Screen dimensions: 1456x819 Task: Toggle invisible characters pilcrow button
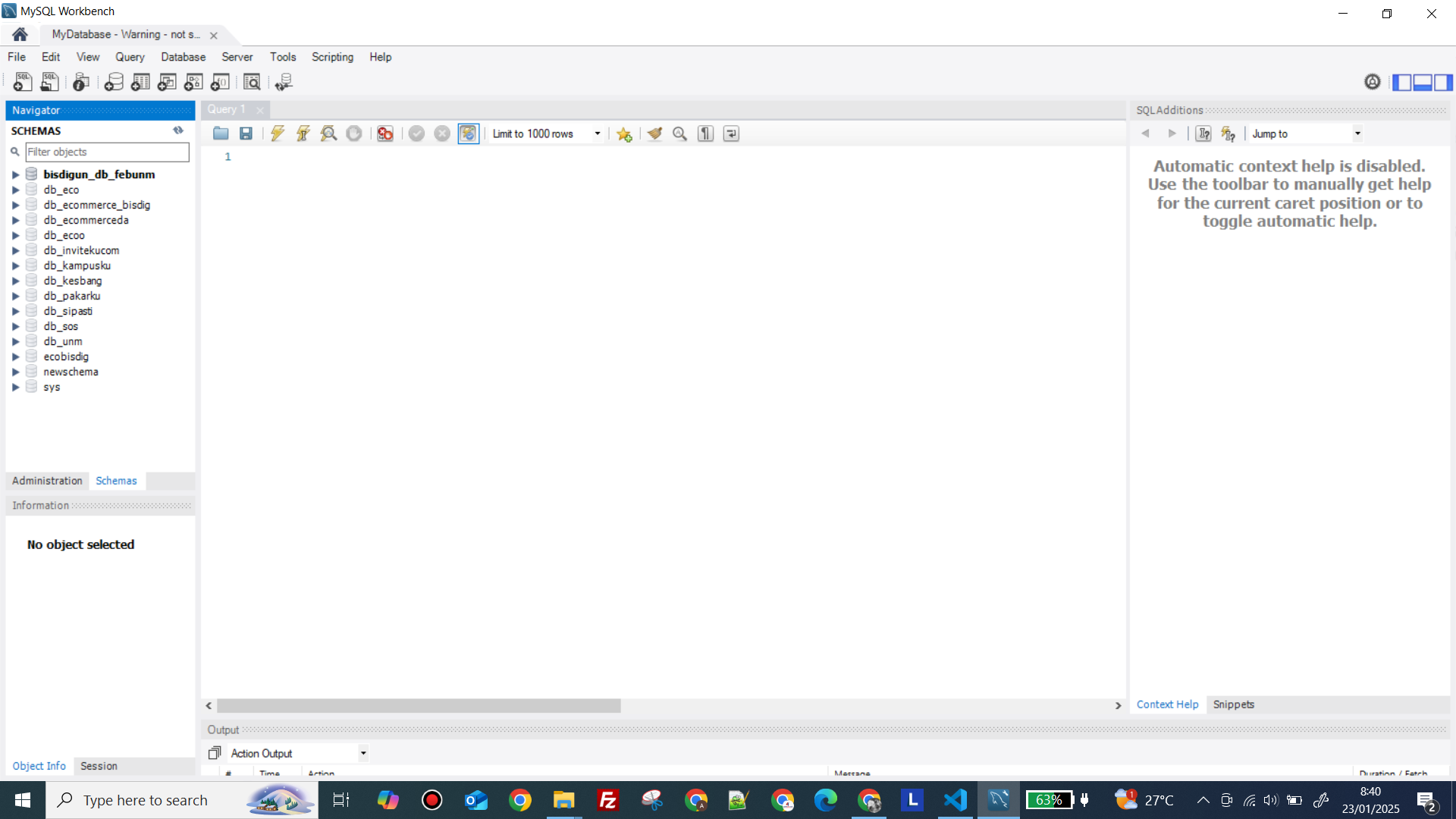pos(705,133)
